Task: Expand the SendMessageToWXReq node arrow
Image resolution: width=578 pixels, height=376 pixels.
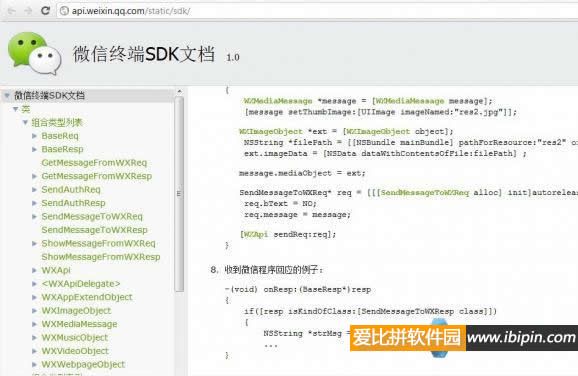Action: tap(35, 216)
